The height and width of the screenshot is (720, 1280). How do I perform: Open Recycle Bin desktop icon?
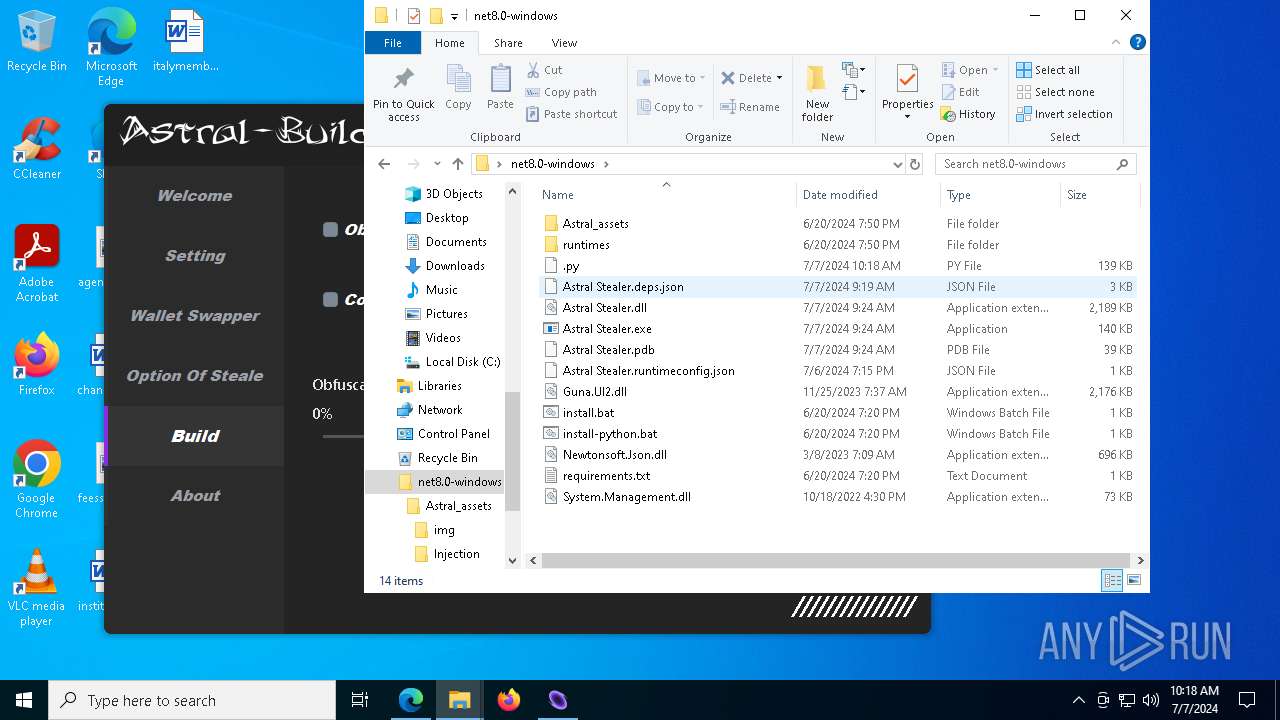[37, 42]
